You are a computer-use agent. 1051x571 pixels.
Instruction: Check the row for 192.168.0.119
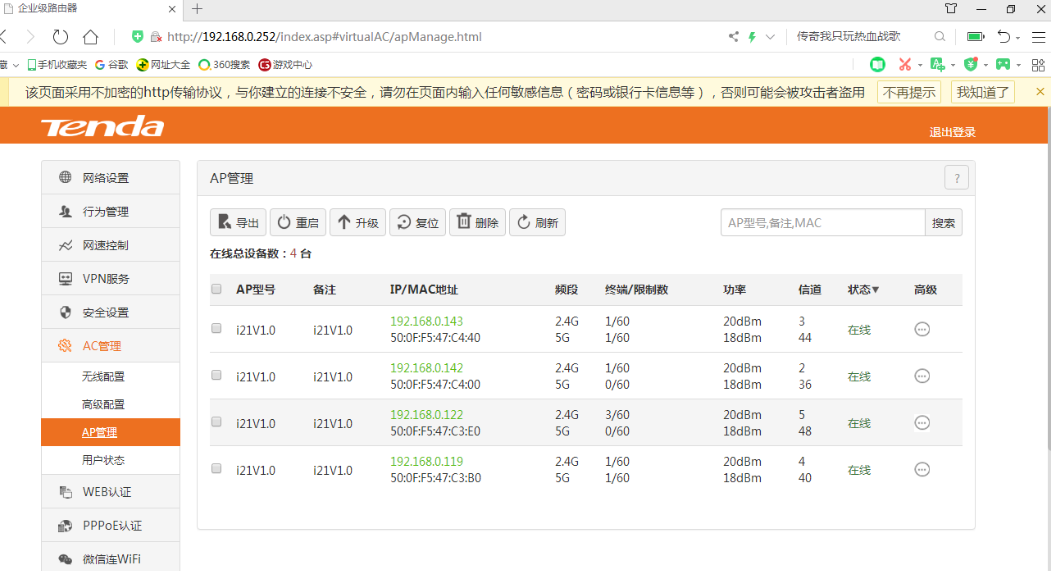pos(217,468)
